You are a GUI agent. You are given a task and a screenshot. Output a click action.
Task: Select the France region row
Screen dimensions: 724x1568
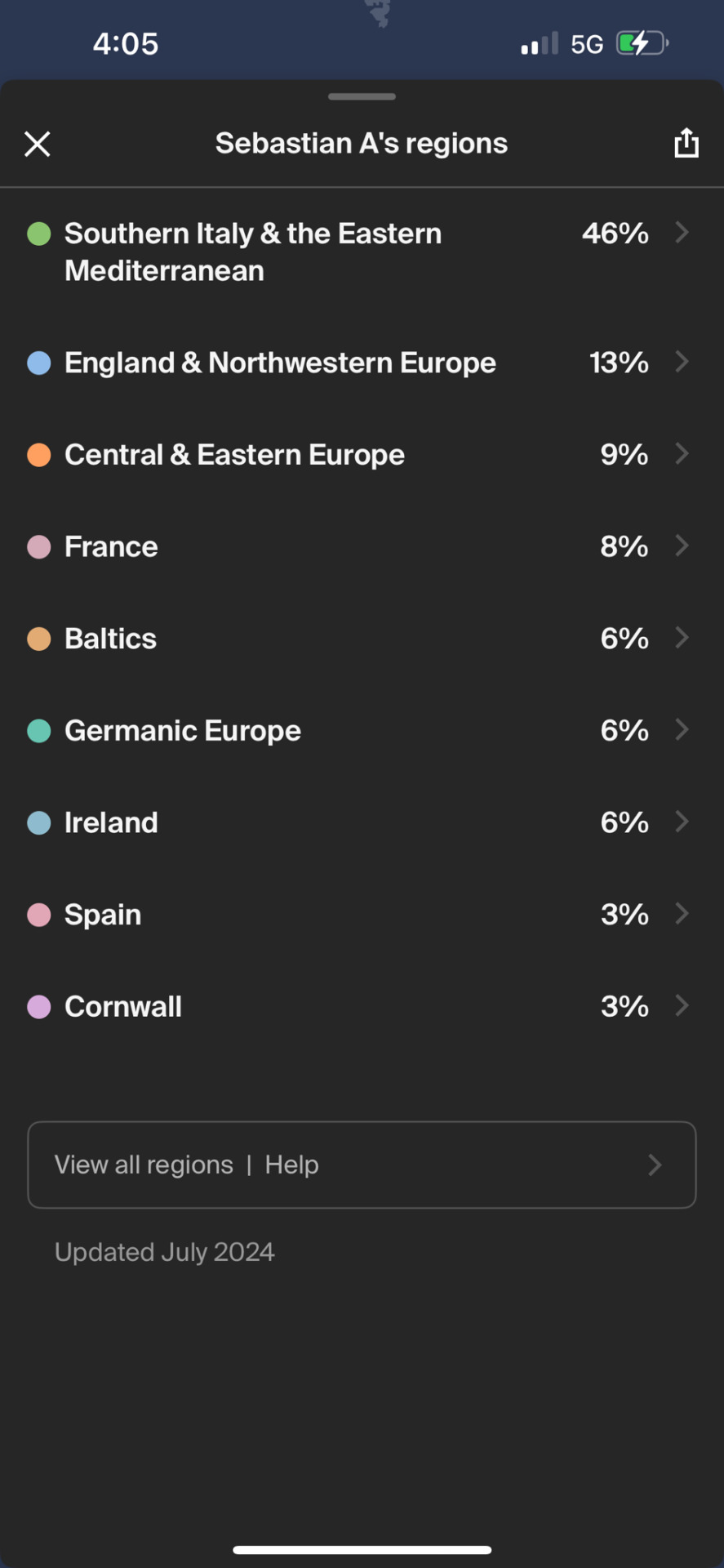[362, 546]
